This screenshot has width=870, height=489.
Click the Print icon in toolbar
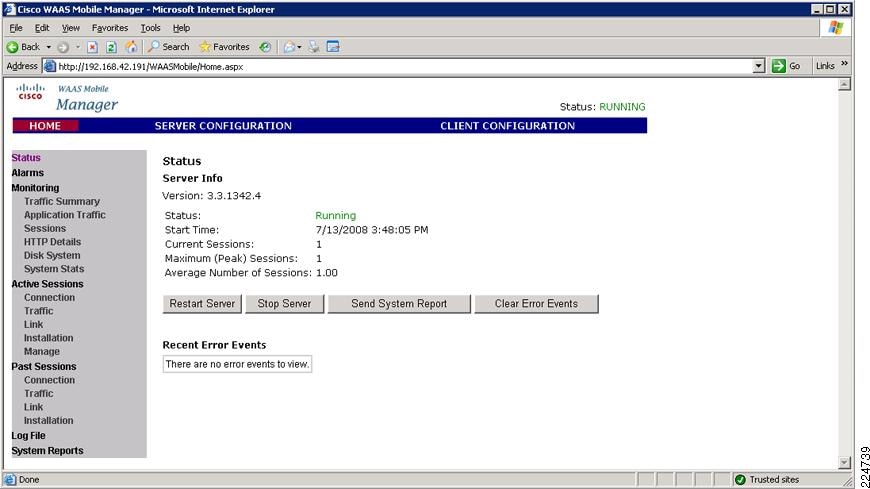(314, 47)
